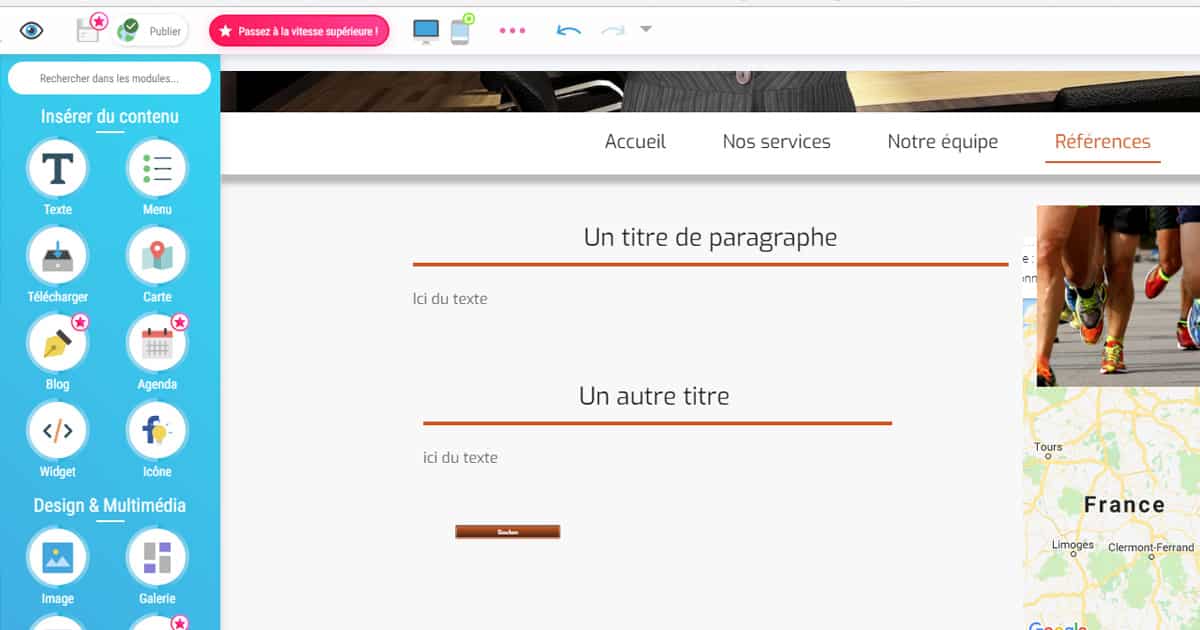Screen dimensions: 1200x630
Task: Toggle the preview eye icon
Action: click(32, 31)
